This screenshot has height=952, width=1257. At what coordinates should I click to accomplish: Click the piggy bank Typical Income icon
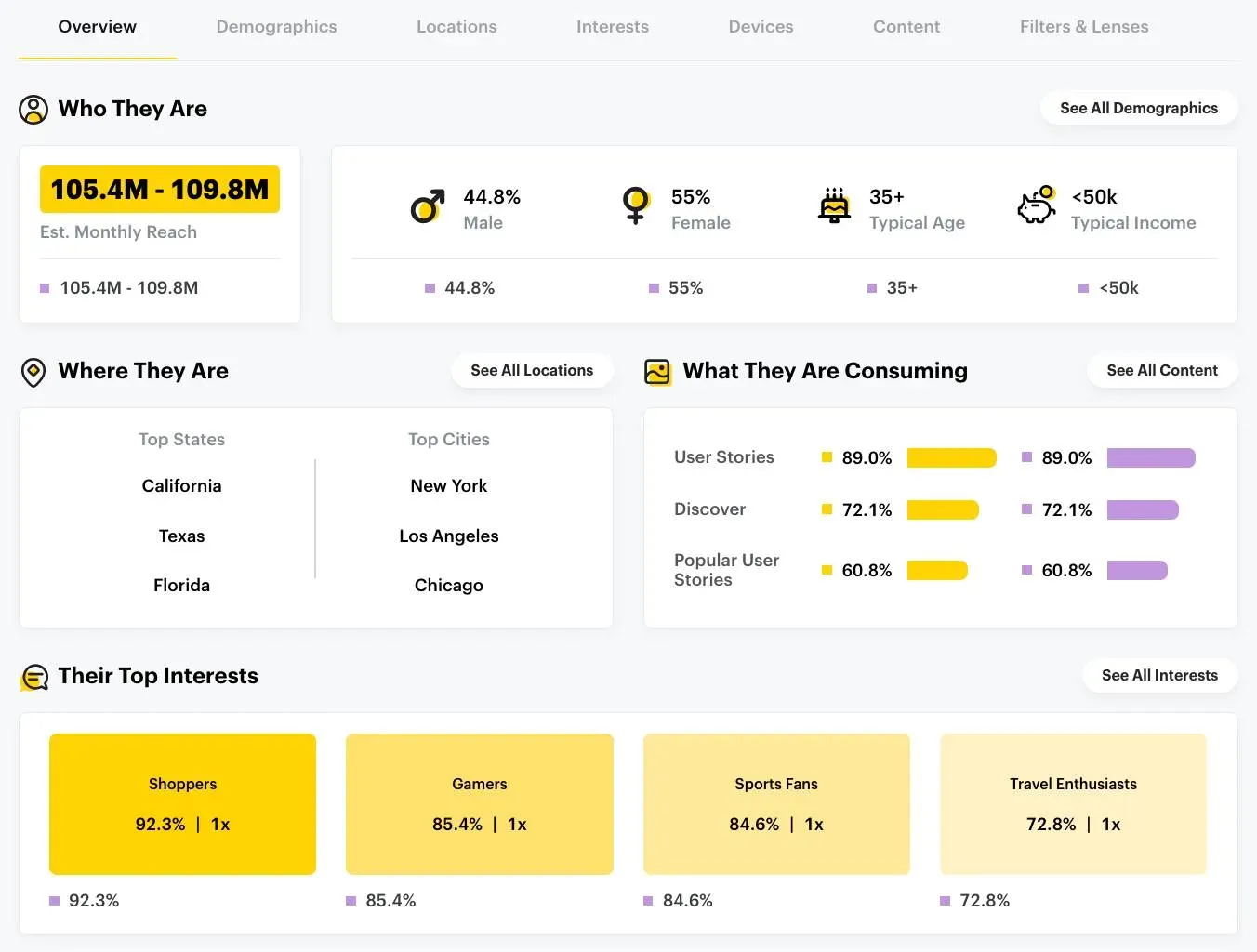(x=1037, y=205)
